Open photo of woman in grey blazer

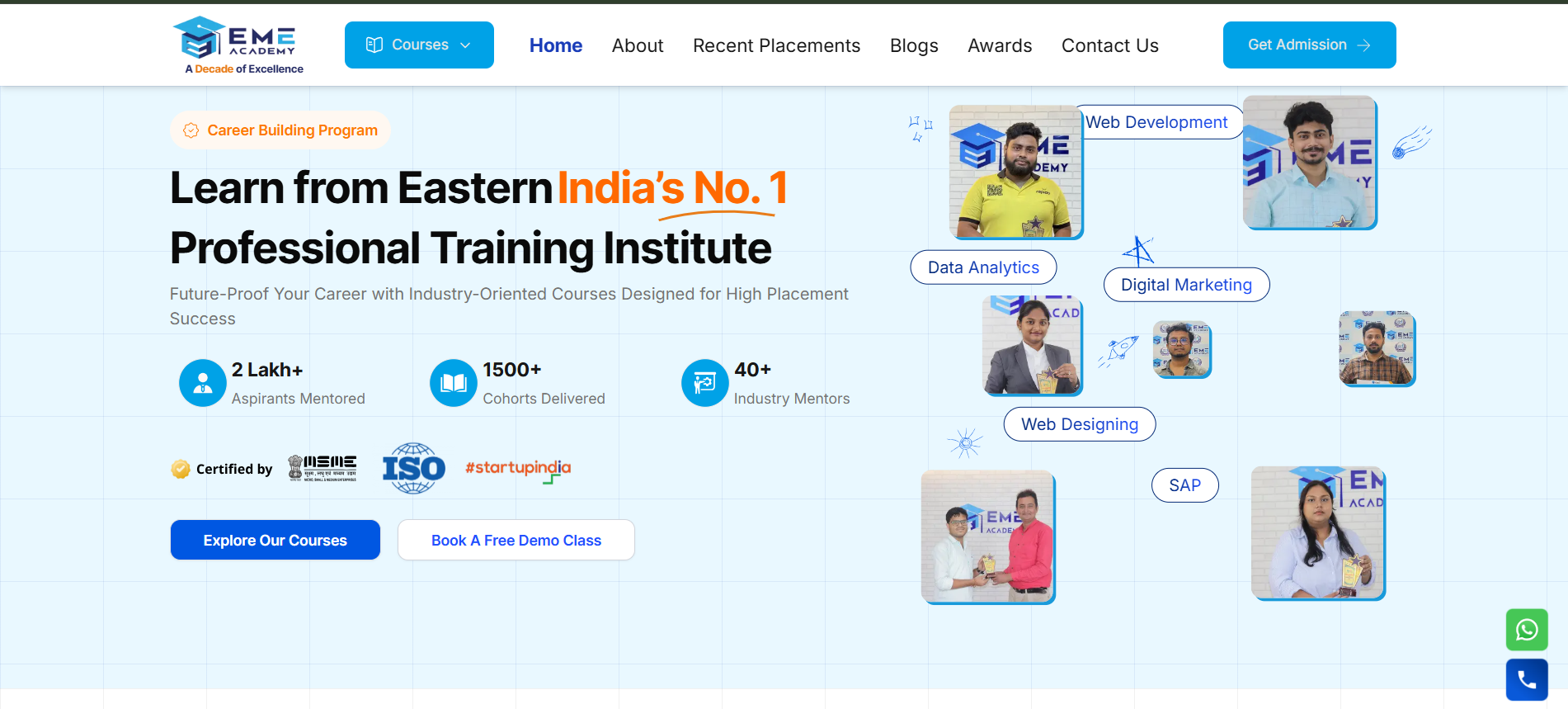[x=1033, y=346]
